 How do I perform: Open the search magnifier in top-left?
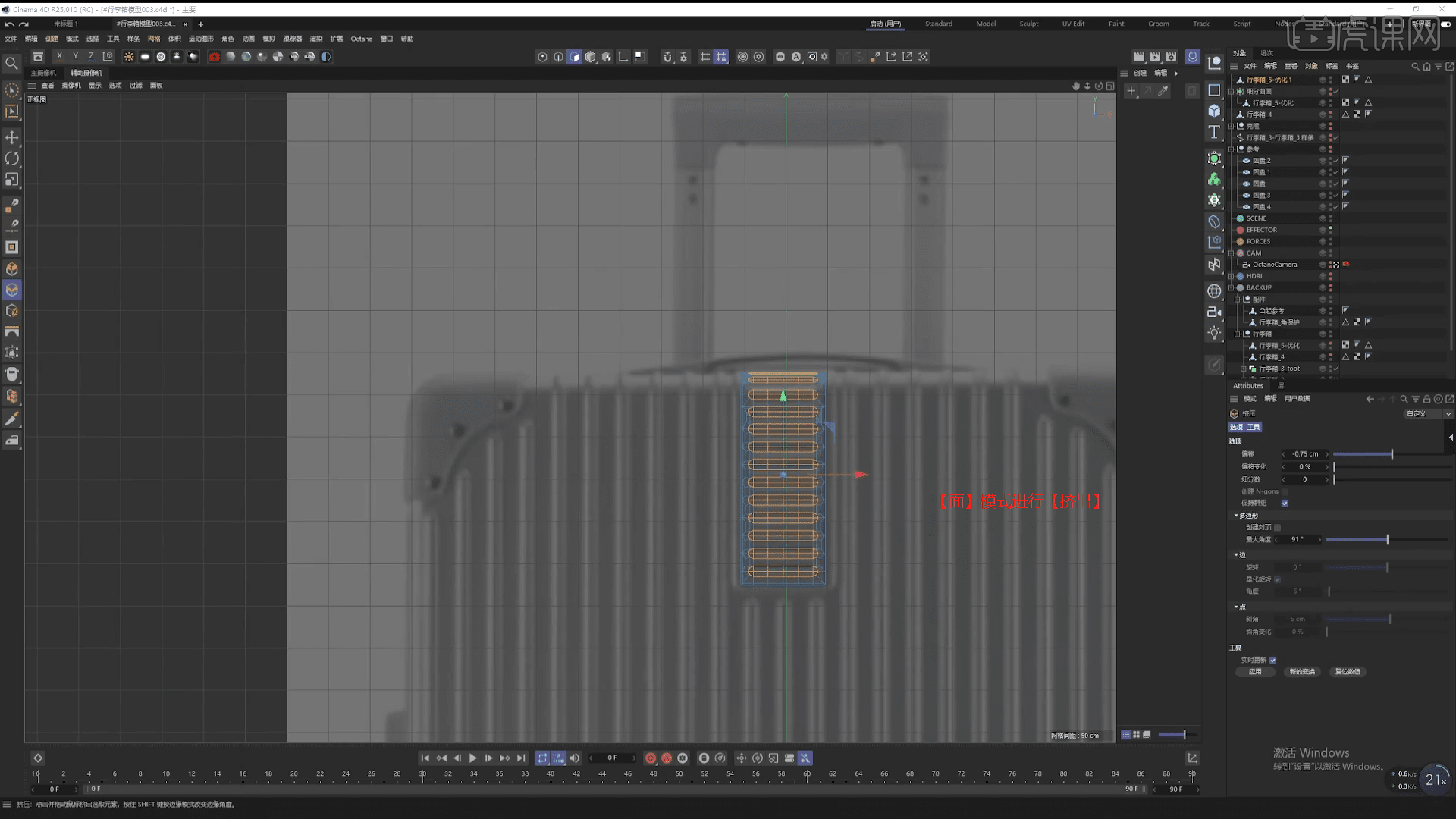pyautogui.click(x=11, y=64)
